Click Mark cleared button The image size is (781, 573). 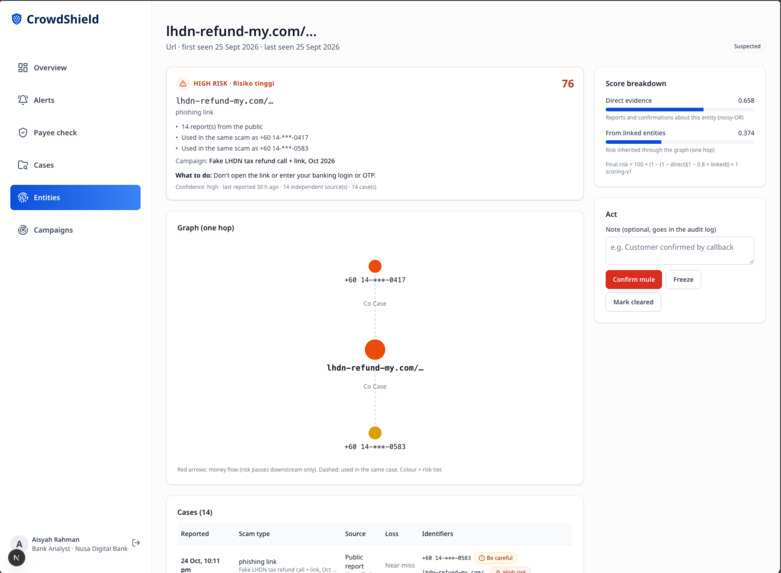pyautogui.click(x=633, y=302)
